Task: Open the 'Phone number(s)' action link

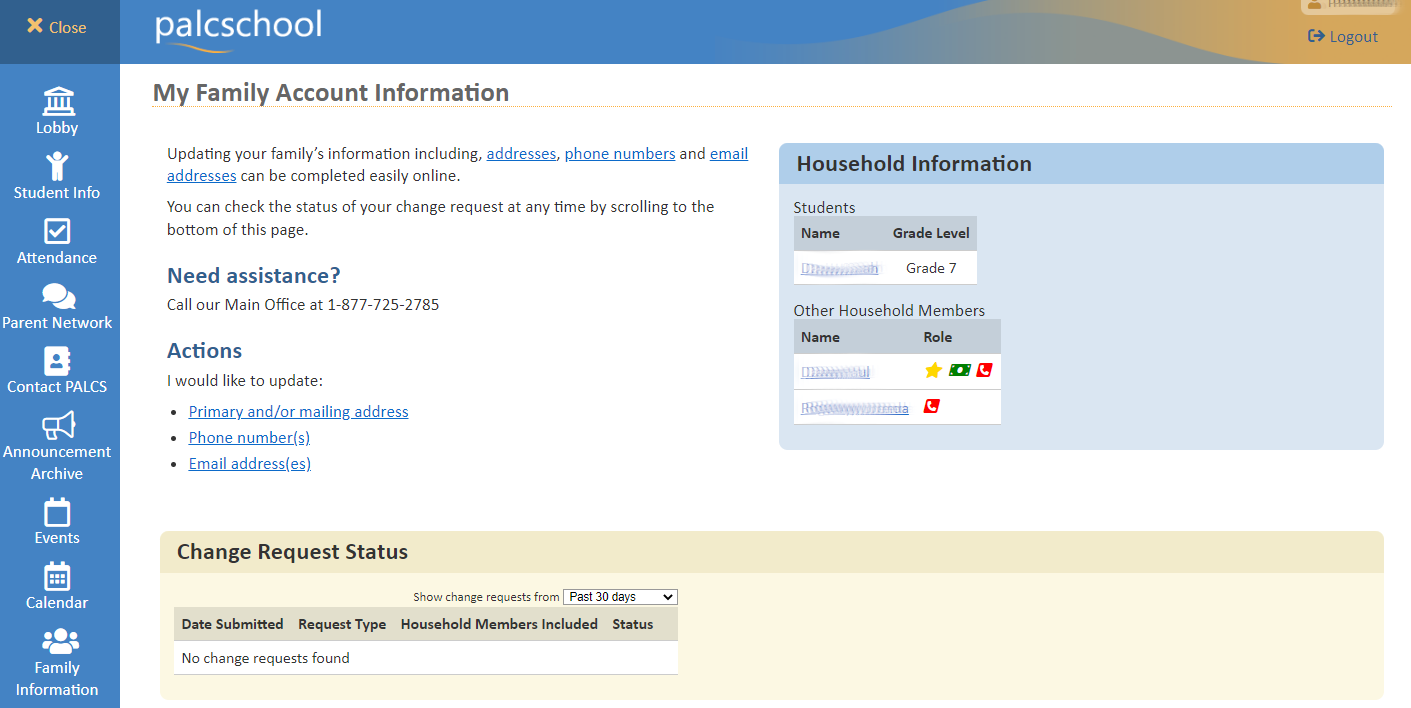Action: (x=249, y=438)
